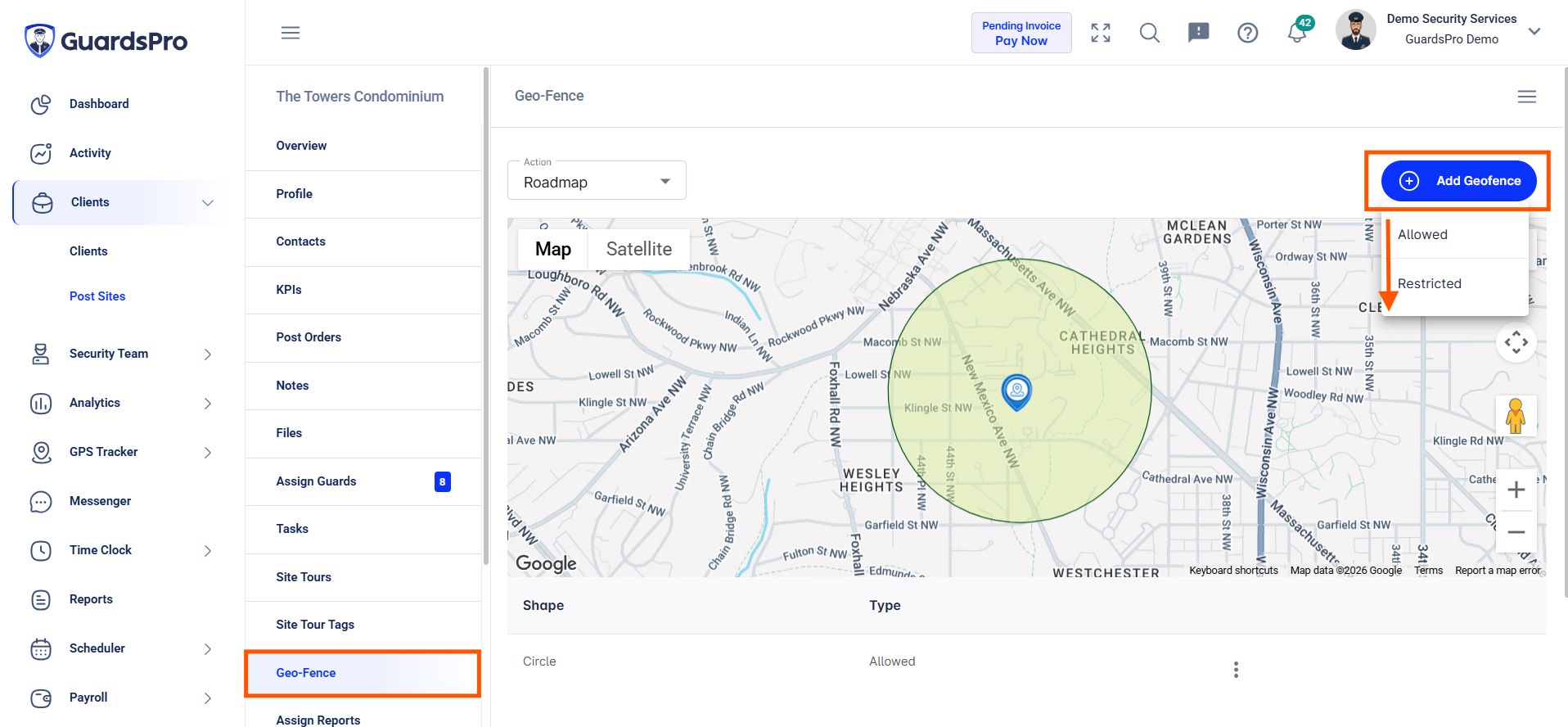Open Dashboard from the sidebar
The image size is (1568, 727).
99,104
